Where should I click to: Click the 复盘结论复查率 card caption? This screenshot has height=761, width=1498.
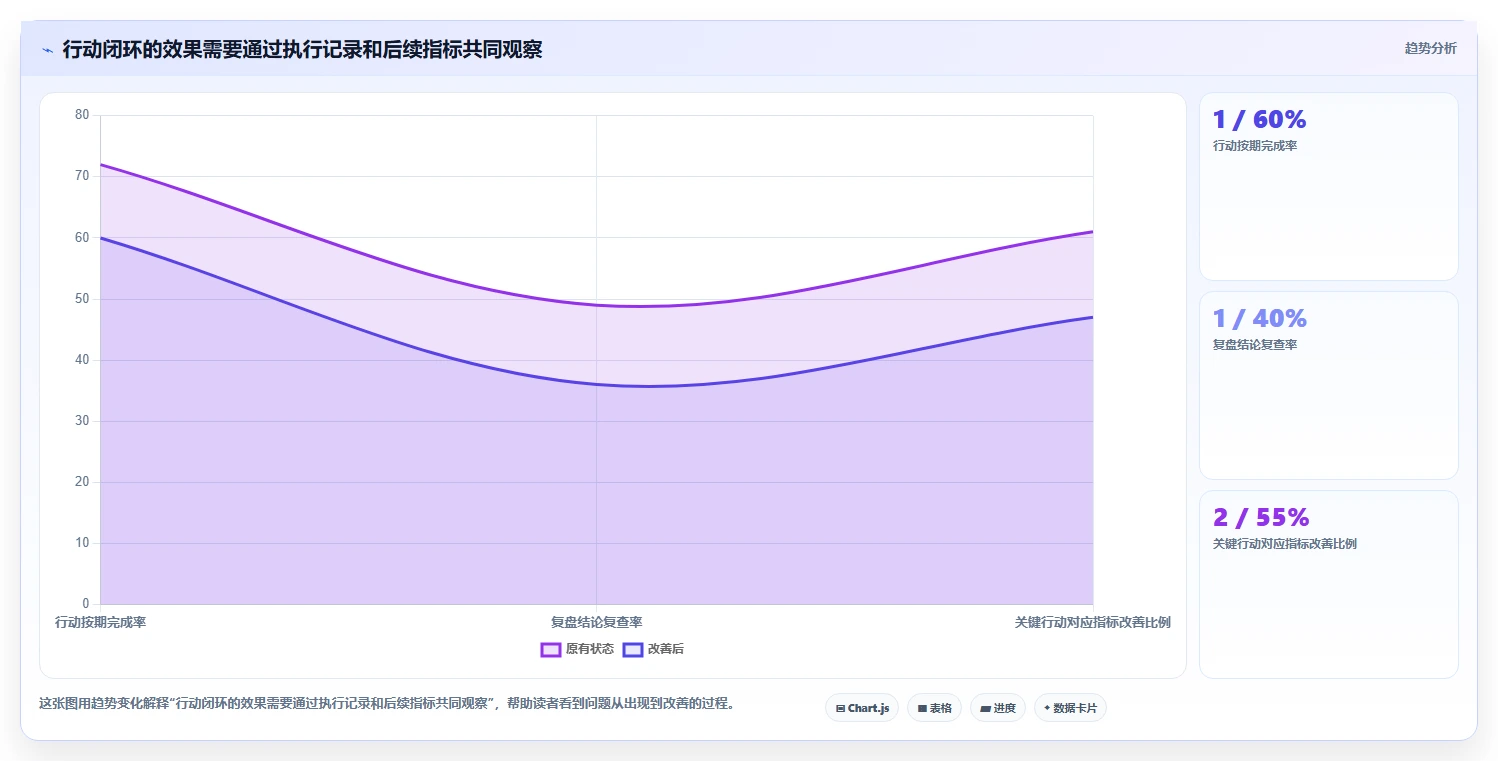(x=1254, y=345)
